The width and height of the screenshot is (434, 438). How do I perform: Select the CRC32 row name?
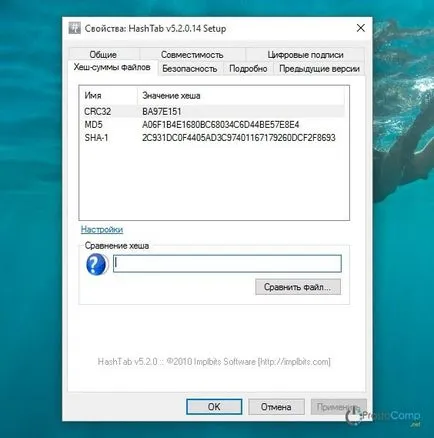[97, 111]
